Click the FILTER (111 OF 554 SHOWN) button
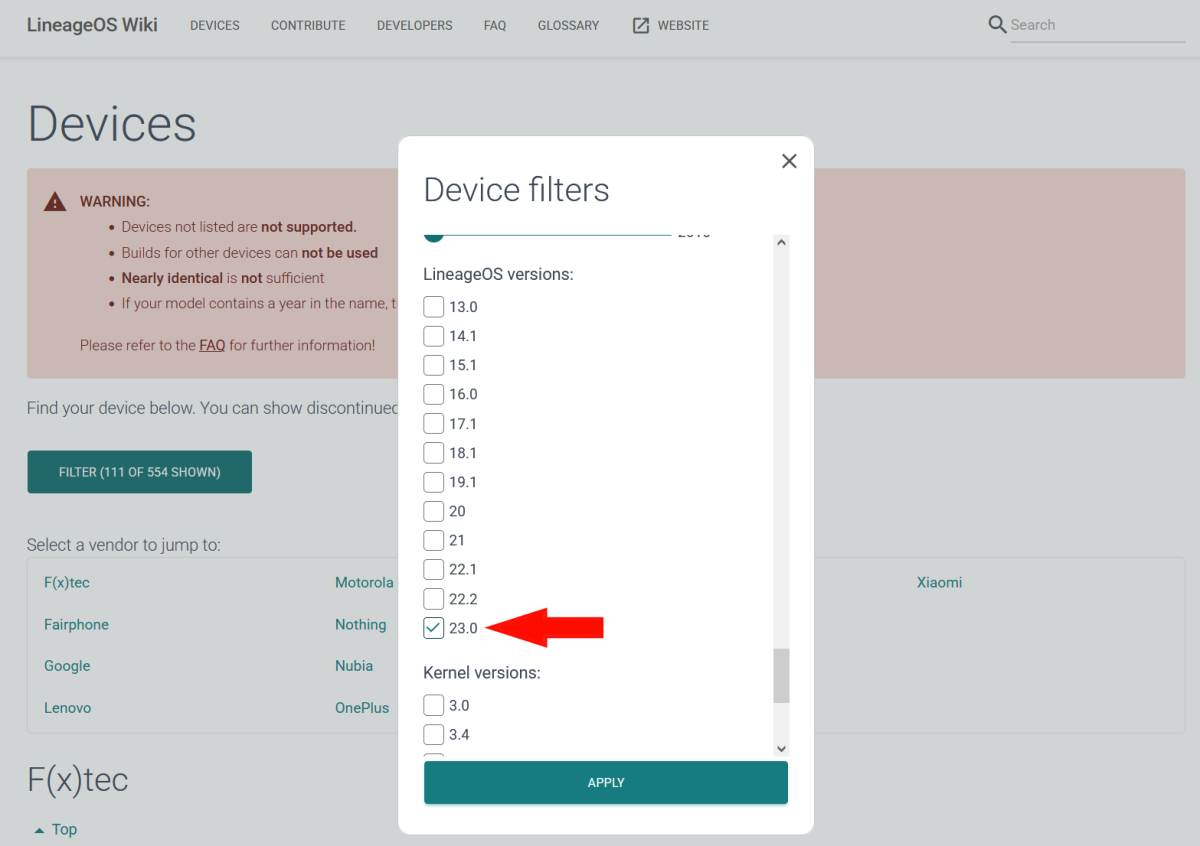 (139, 471)
